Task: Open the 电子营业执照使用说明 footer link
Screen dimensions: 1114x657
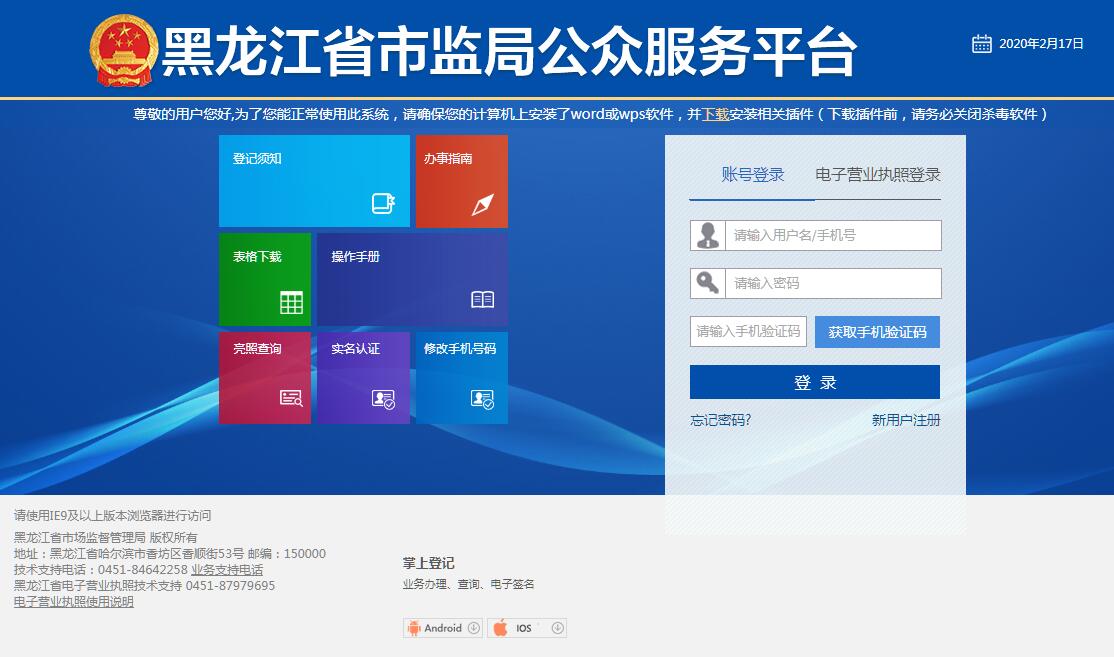Action: click(x=74, y=602)
